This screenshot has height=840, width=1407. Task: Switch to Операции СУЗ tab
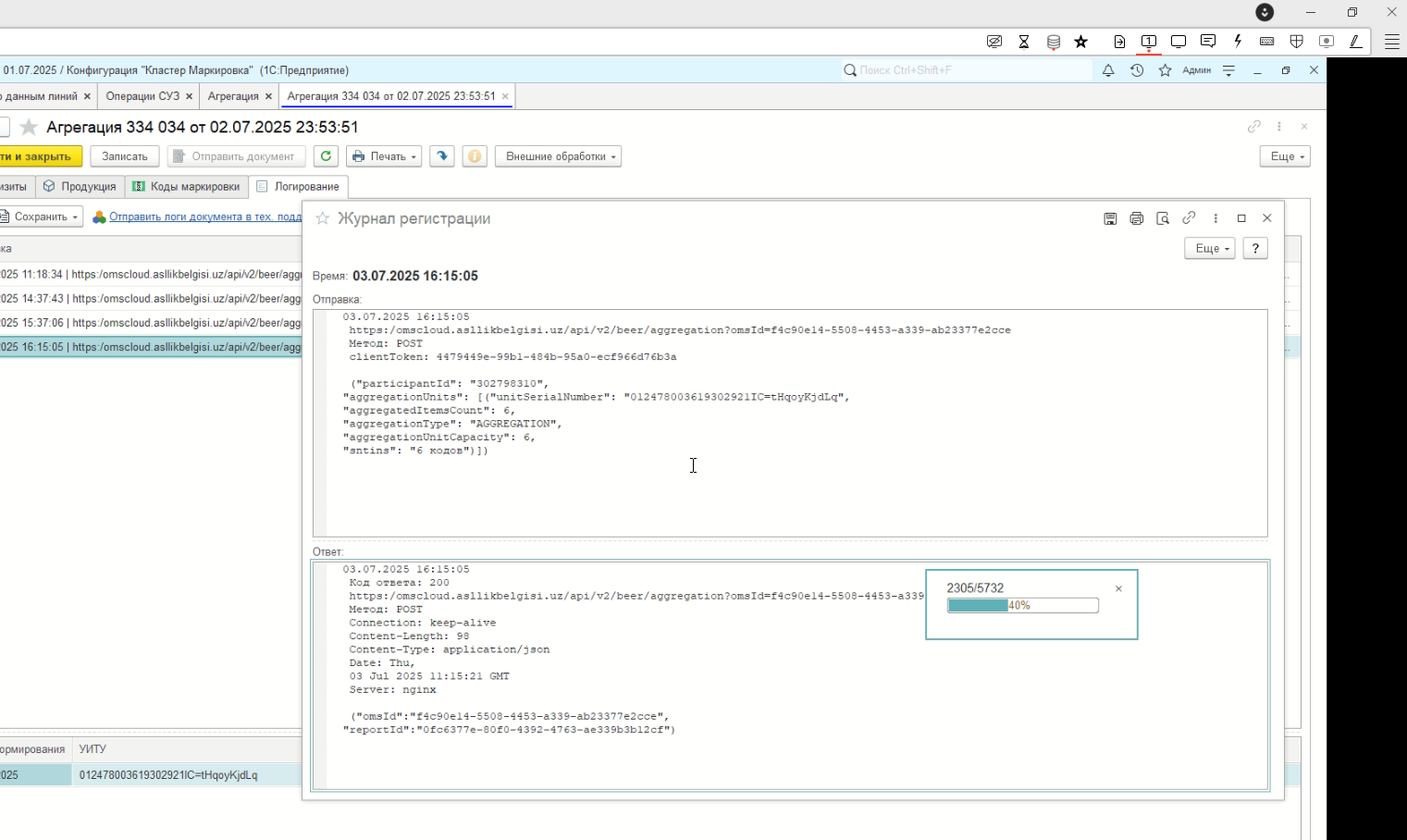click(x=142, y=96)
